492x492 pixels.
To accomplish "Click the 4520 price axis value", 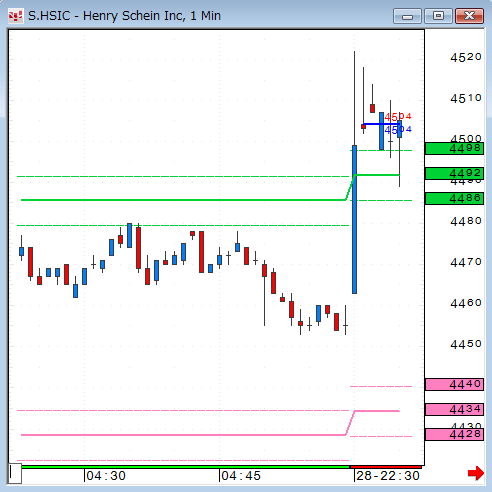I will tap(466, 57).
